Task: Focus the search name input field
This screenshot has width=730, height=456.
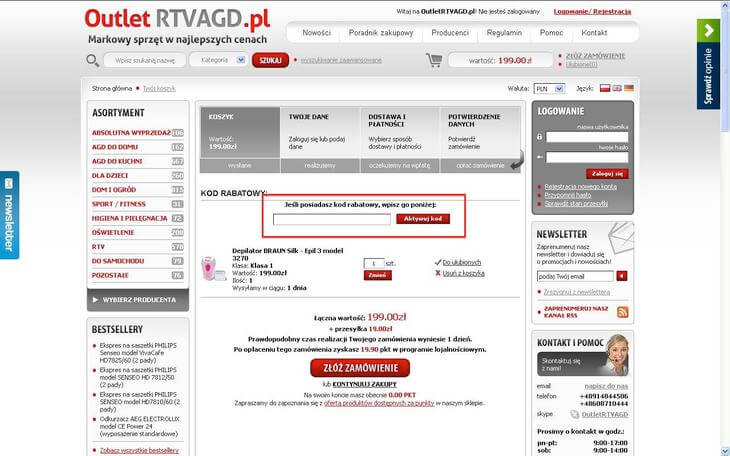Action: point(145,60)
